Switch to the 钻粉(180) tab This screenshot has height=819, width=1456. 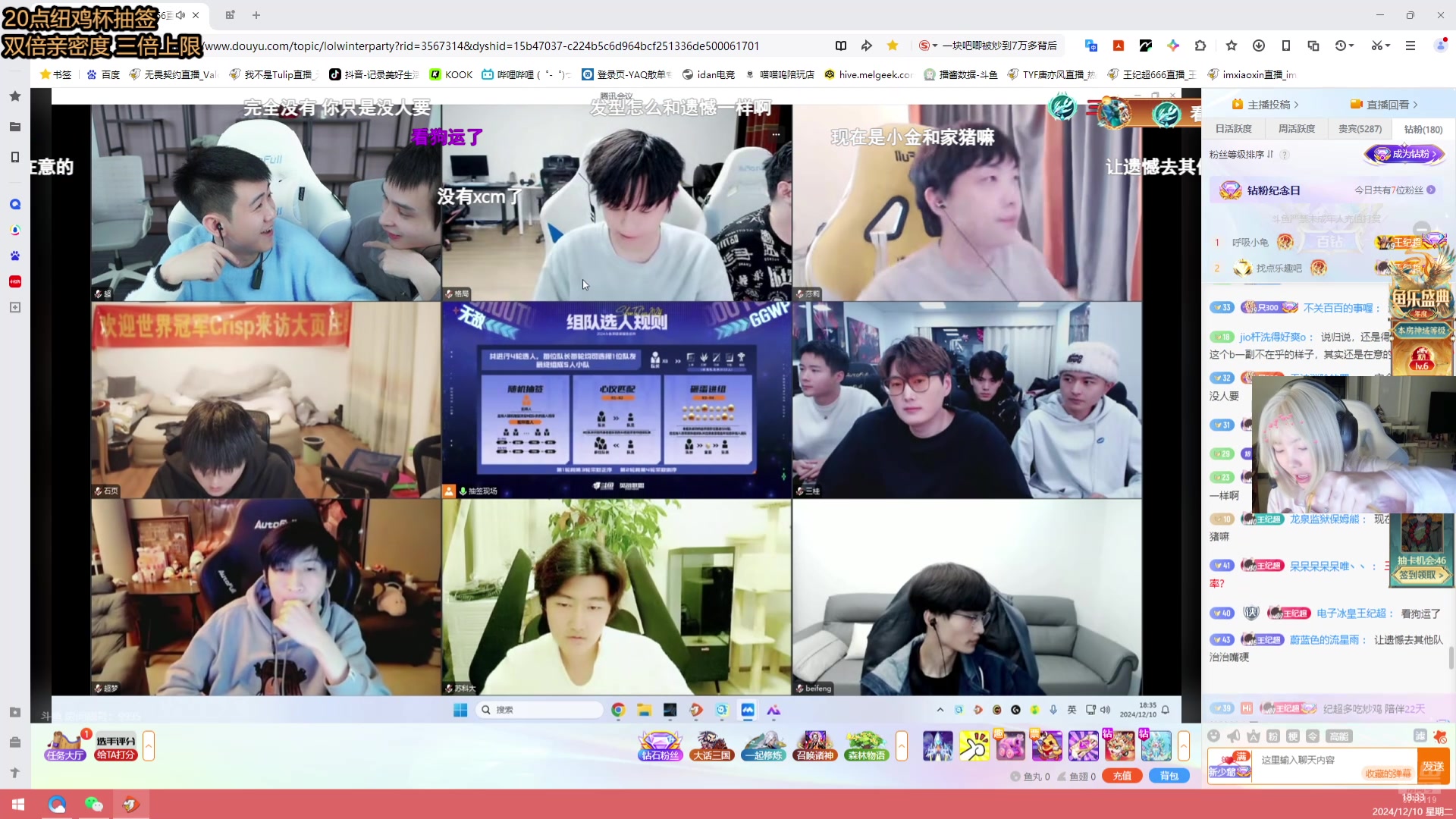[x=1423, y=130]
